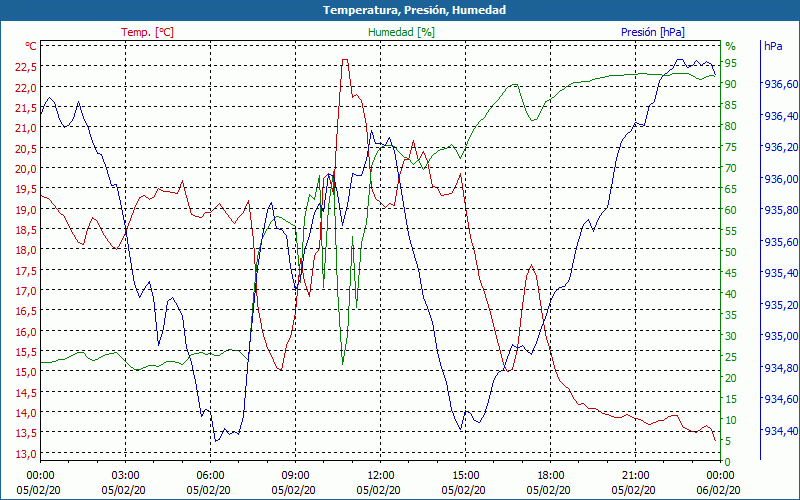Click time axis label '15:00'
The image size is (800, 500).
coord(465,476)
